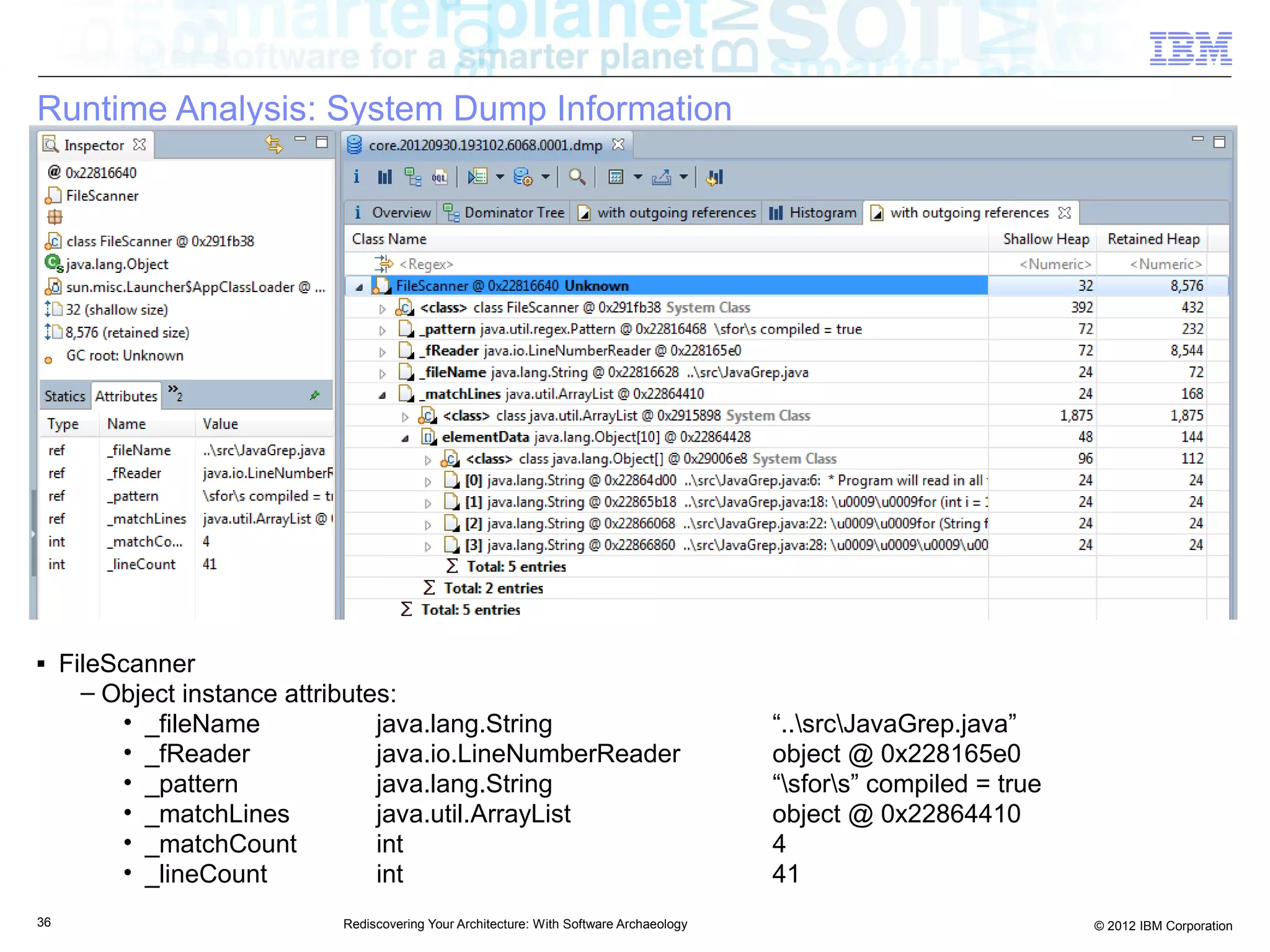Select the 'Total: 2 entries' summary row
Image resolution: width=1270 pixels, height=952 pixels.
[x=493, y=589]
